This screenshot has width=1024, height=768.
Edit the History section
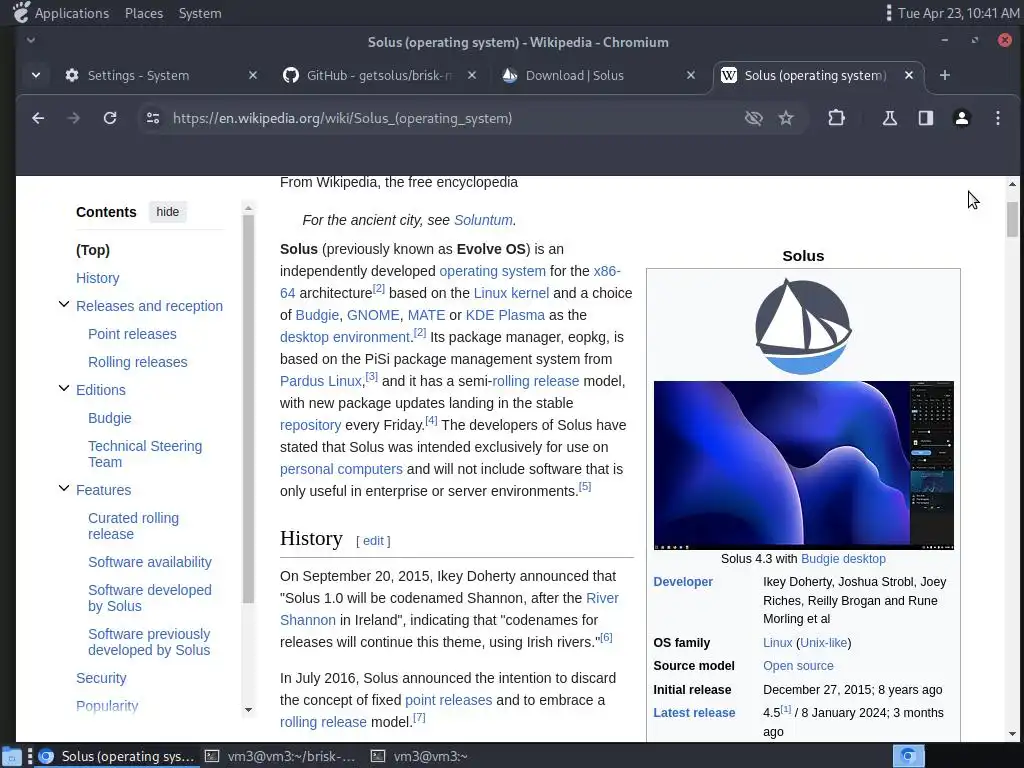click(373, 541)
